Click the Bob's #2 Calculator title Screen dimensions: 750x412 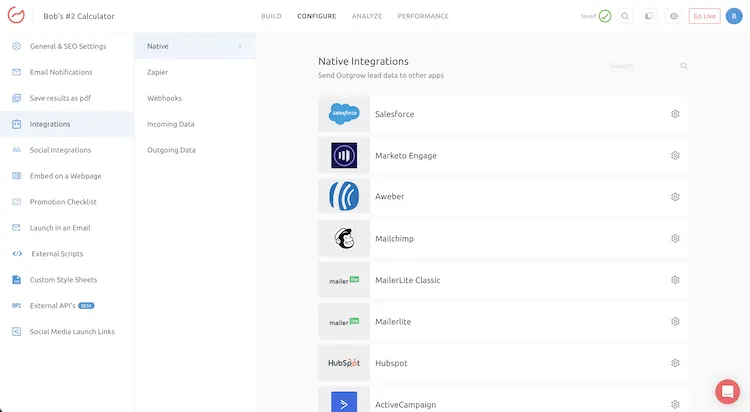click(x=79, y=16)
